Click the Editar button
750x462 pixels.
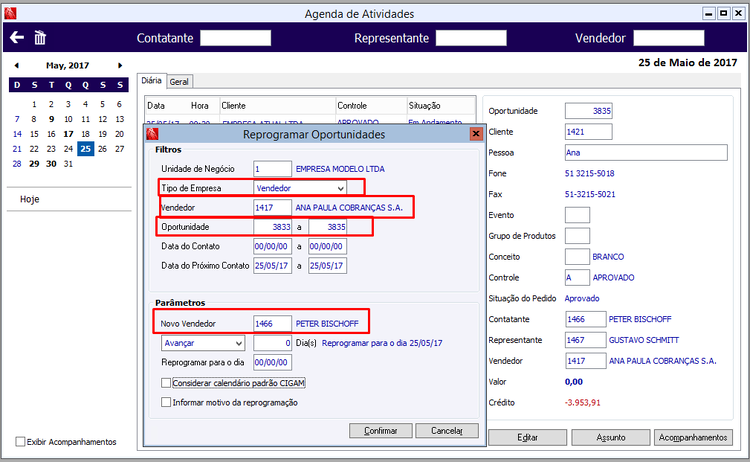(527, 437)
